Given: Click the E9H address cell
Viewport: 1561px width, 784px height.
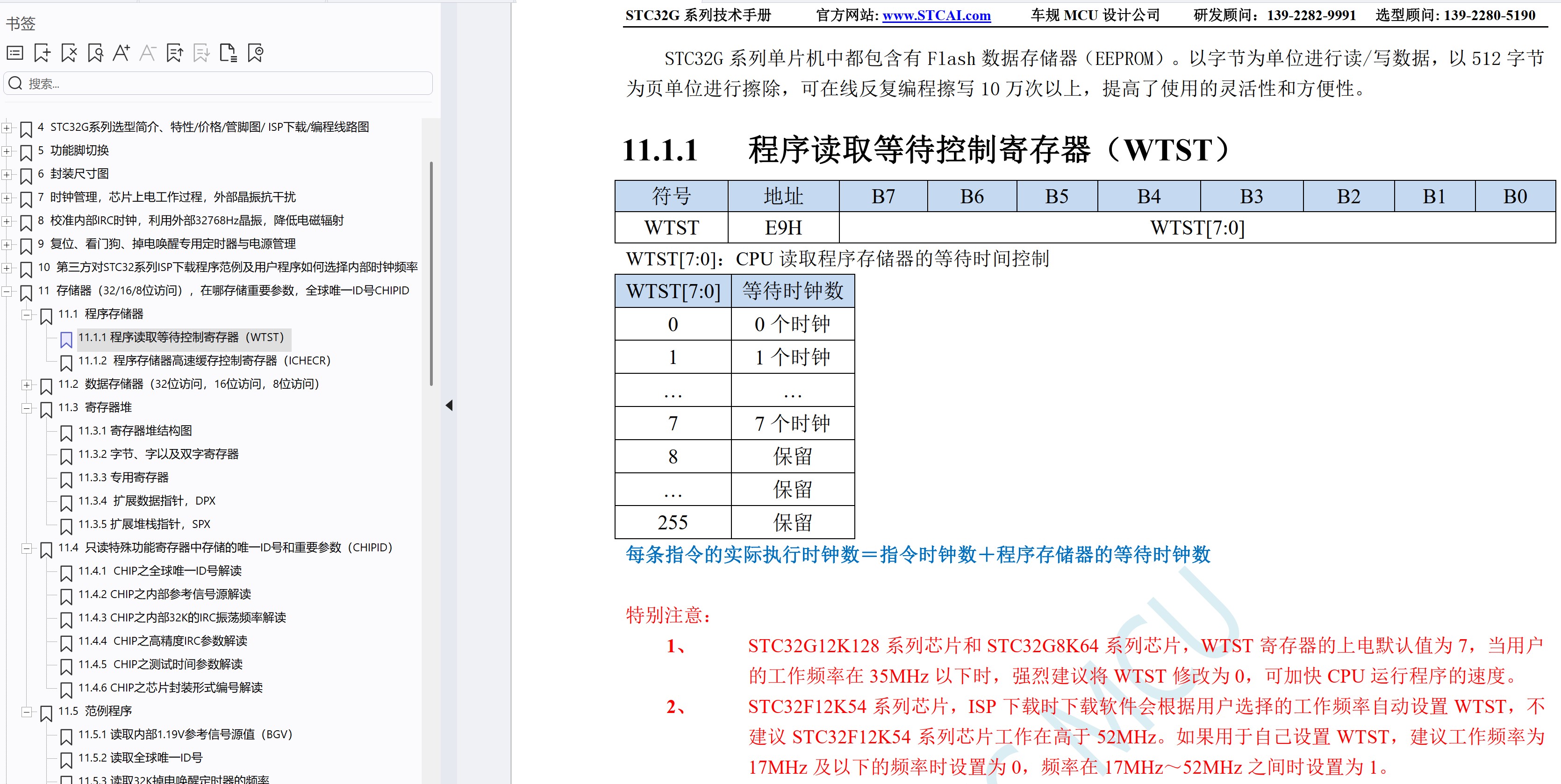Looking at the screenshot, I should [783, 228].
